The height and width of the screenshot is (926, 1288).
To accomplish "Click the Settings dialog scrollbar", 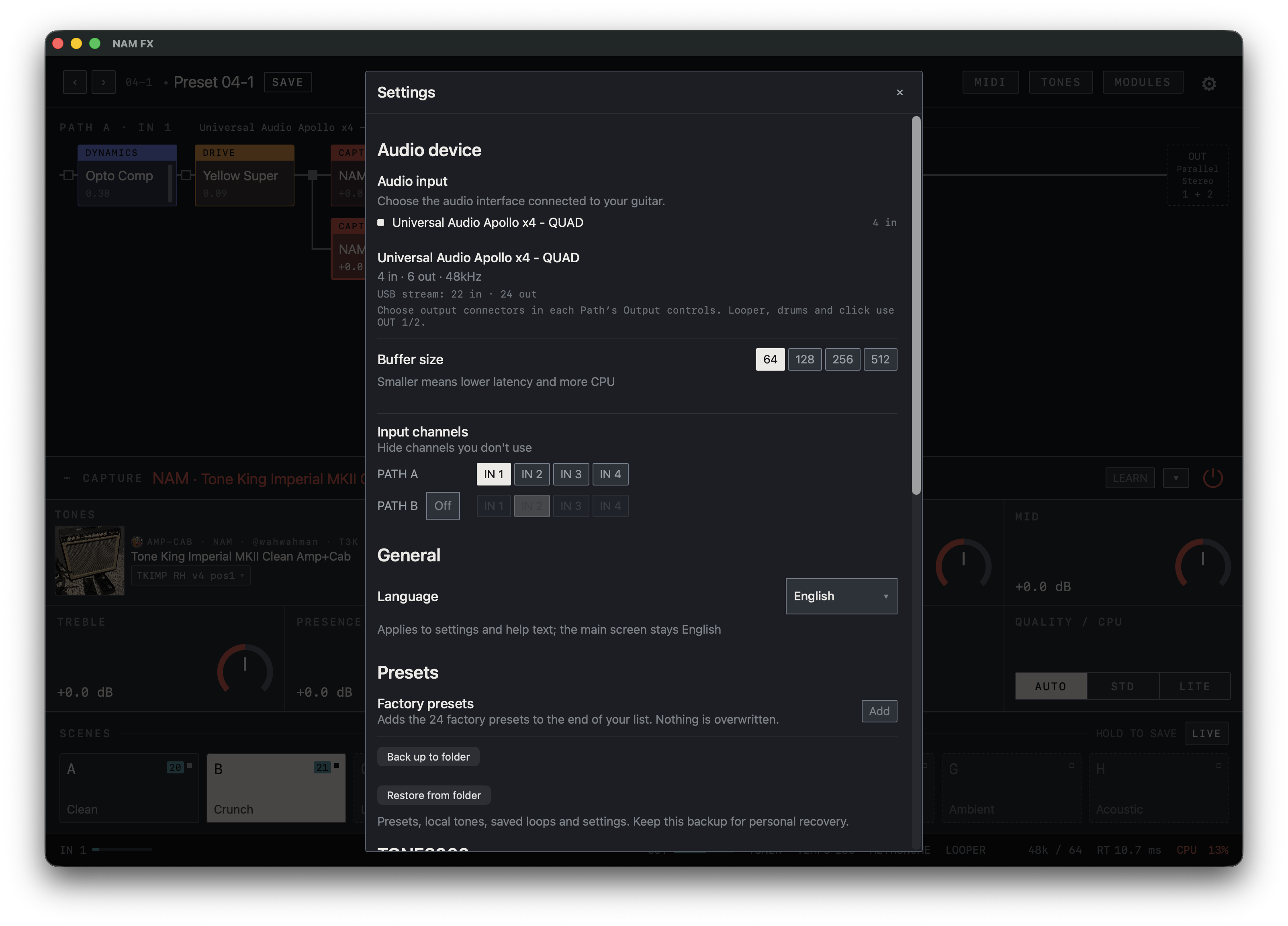I will pos(916,305).
